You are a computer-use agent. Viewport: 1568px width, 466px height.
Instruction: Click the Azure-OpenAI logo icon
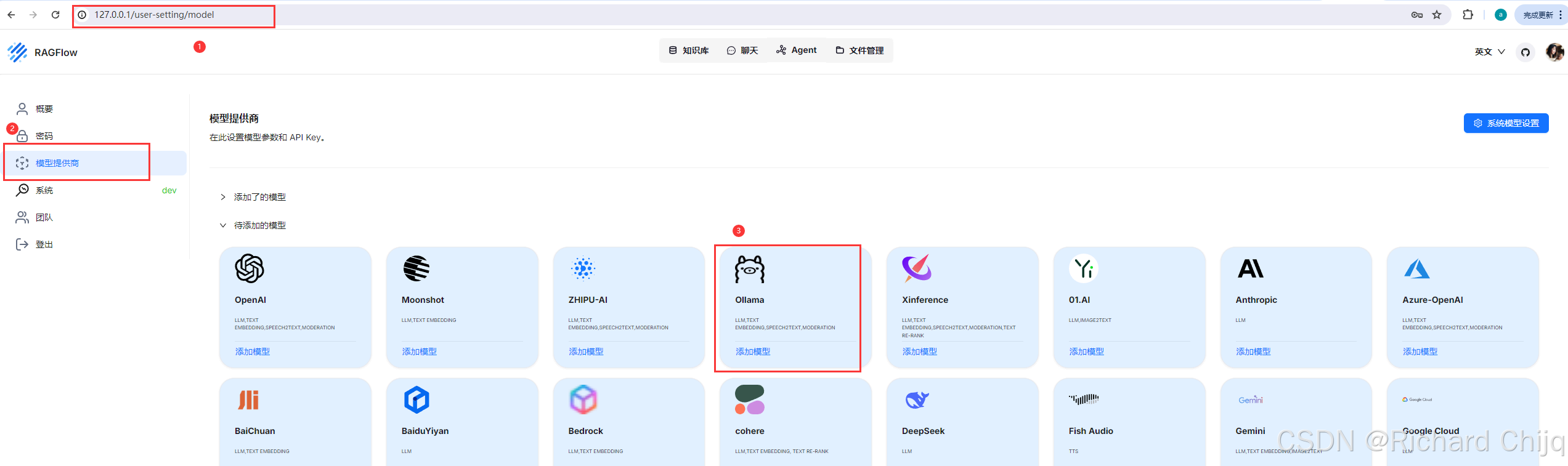click(1417, 268)
